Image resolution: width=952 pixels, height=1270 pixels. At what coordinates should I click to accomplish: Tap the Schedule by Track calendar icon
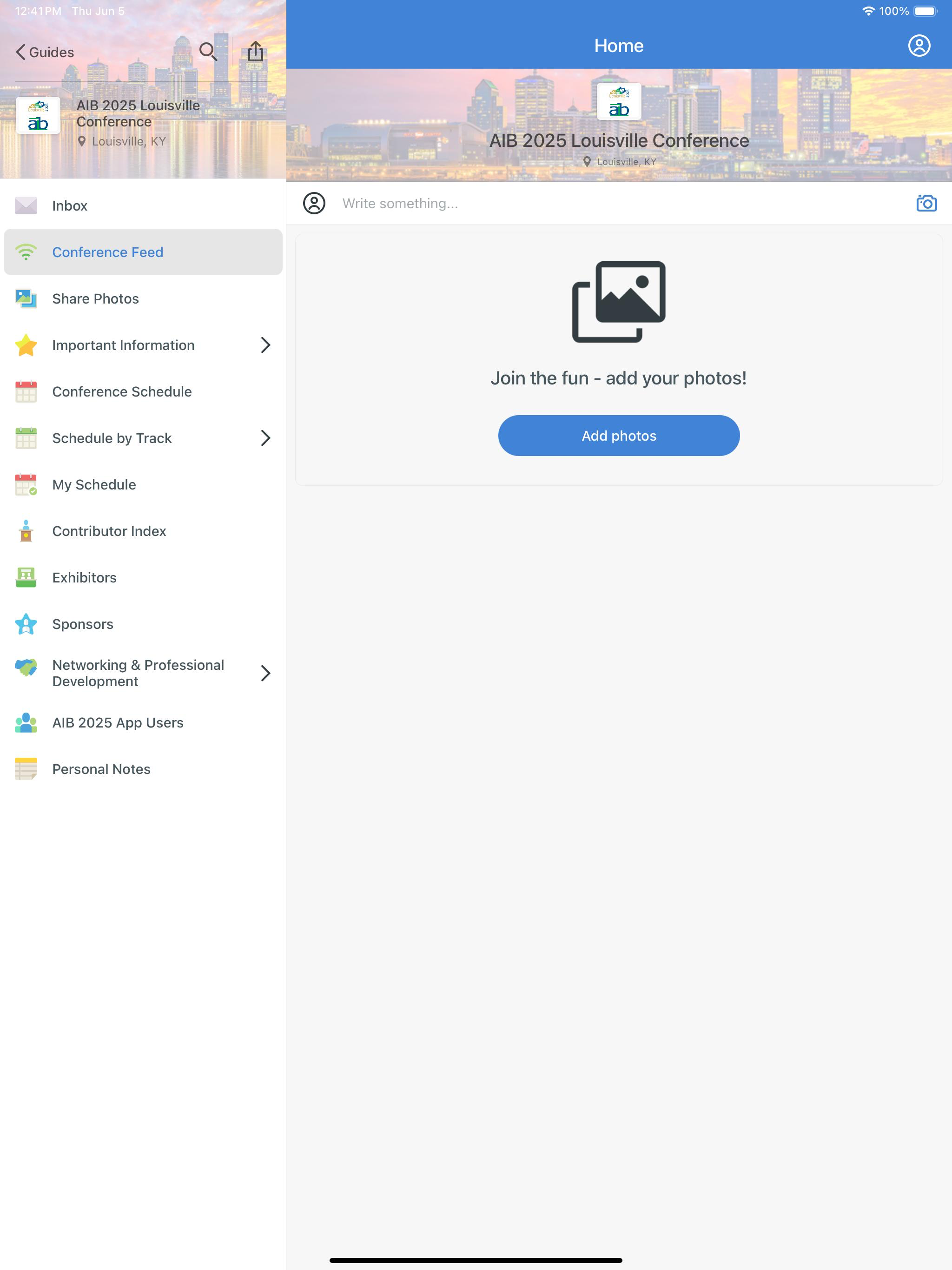[x=26, y=438]
